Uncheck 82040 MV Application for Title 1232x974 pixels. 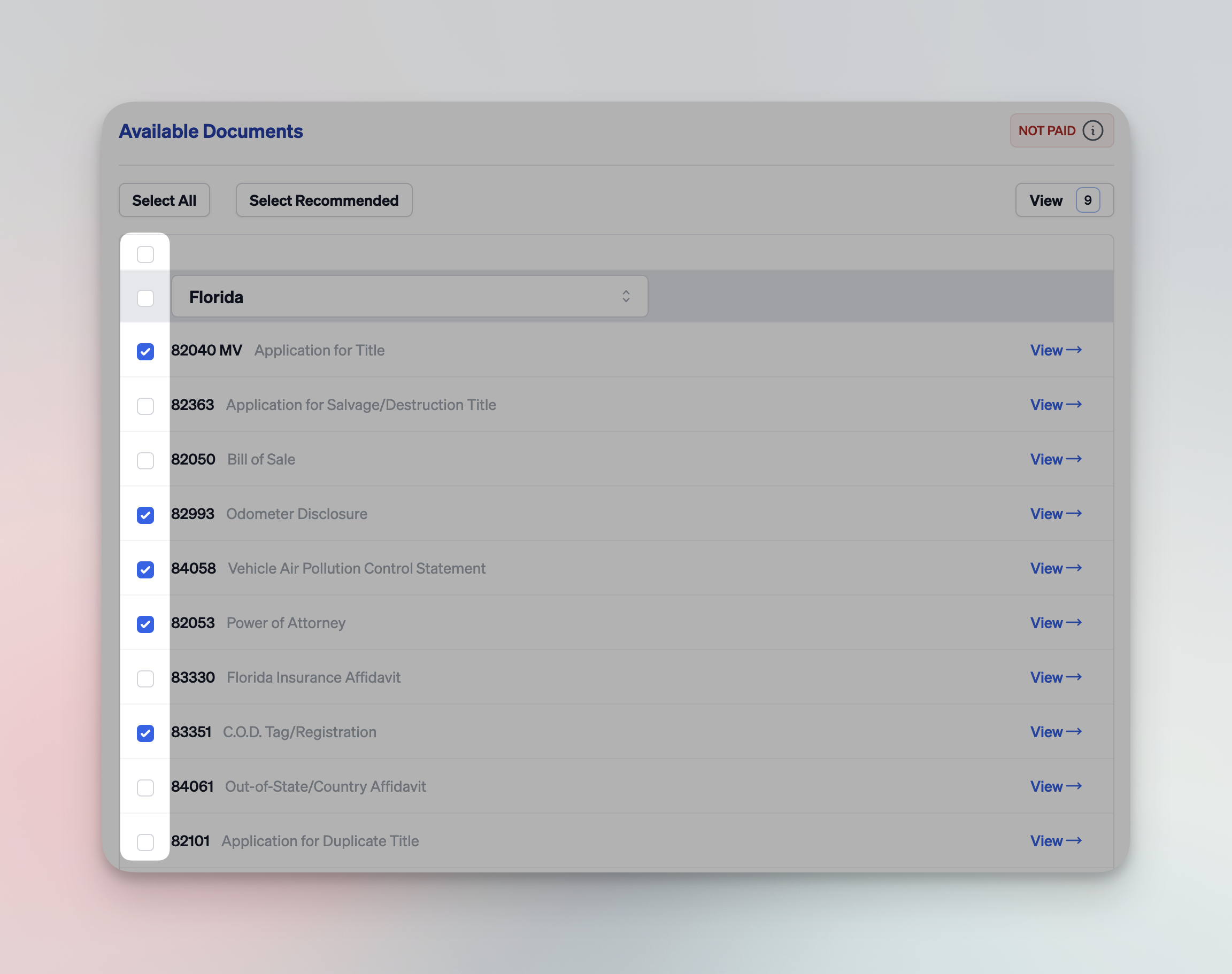click(x=145, y=351)
